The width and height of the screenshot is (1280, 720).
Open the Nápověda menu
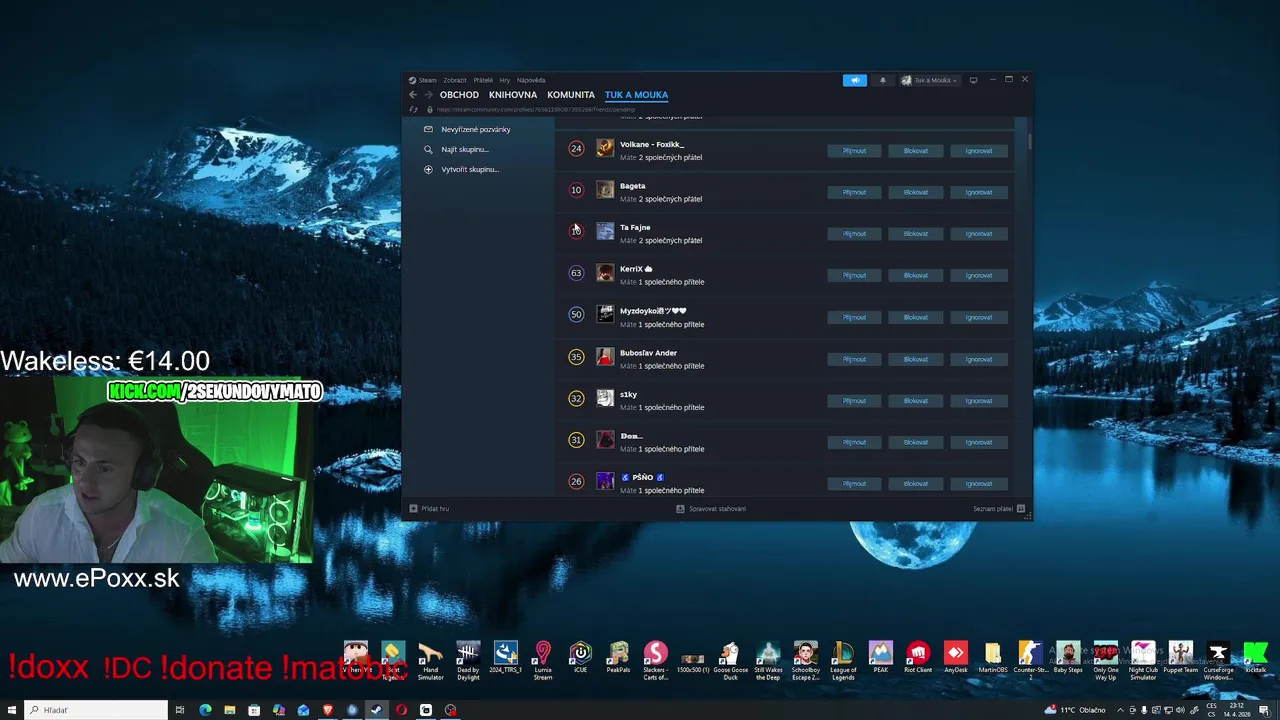point(531,80)
